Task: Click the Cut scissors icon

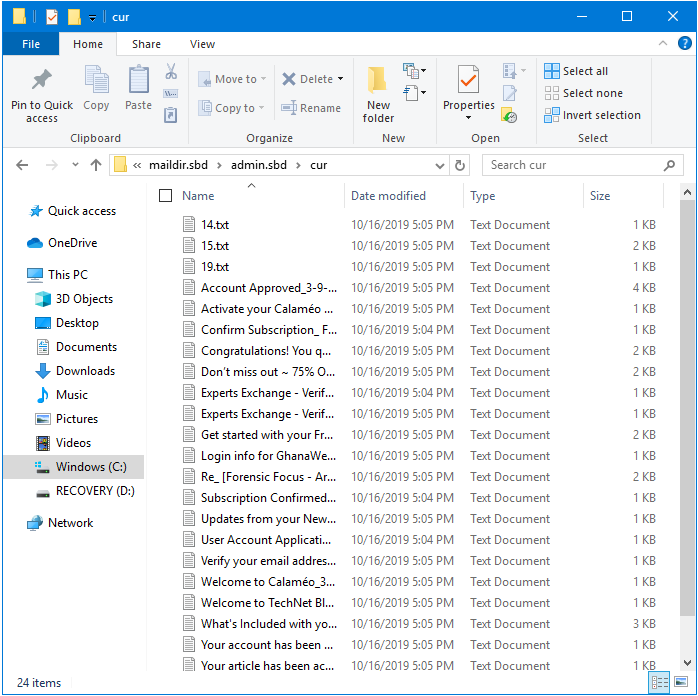Action: click(171, 71)
